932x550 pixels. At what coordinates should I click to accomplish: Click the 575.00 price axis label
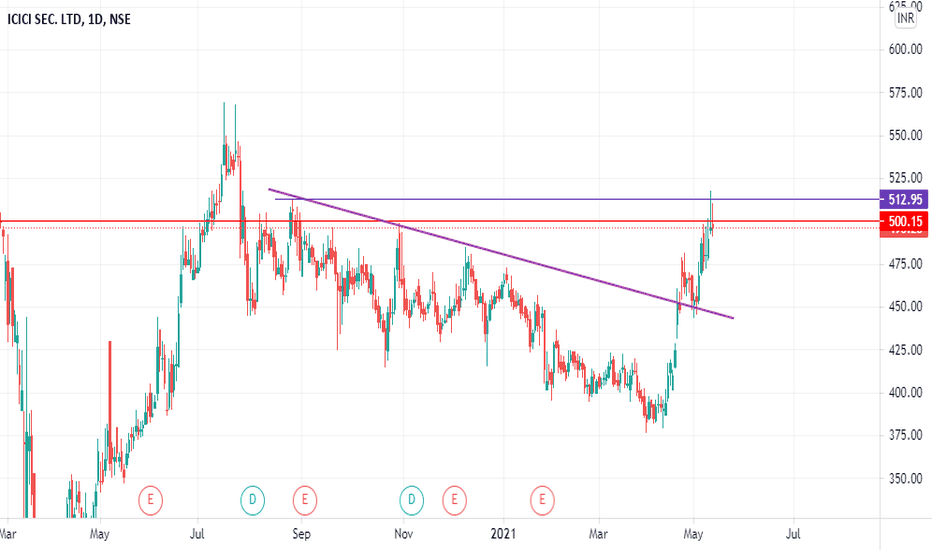point(905,93)
